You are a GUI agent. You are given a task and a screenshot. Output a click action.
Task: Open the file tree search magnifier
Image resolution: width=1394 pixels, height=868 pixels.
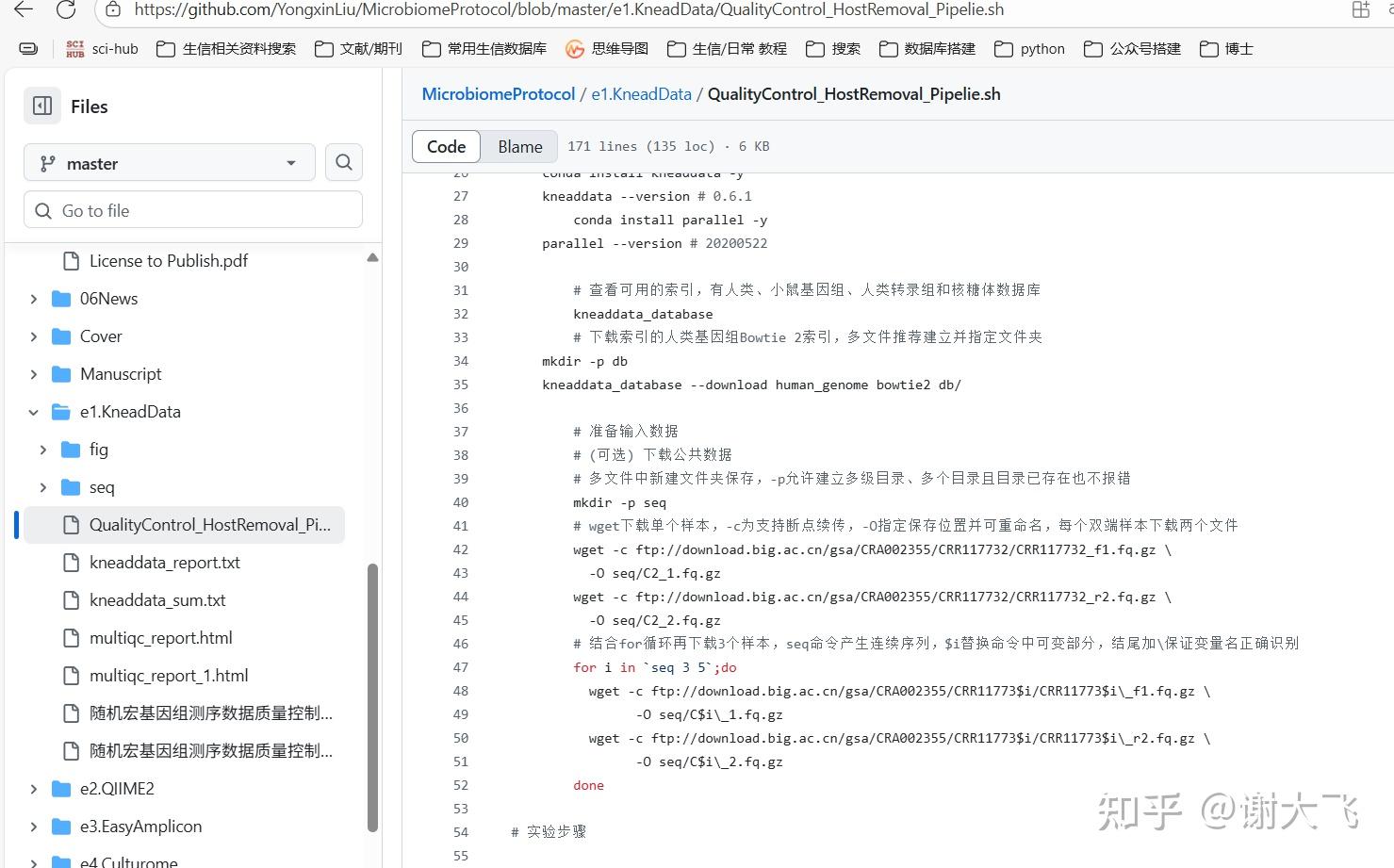343,162
